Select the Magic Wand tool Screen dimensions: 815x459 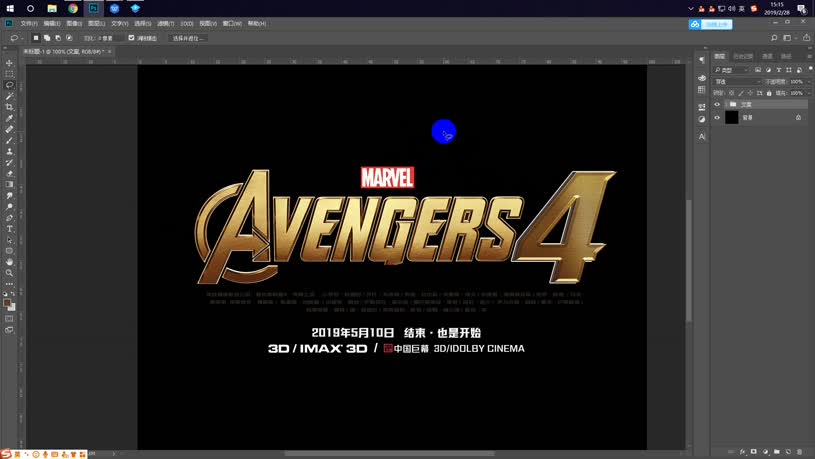pos(9,96)
